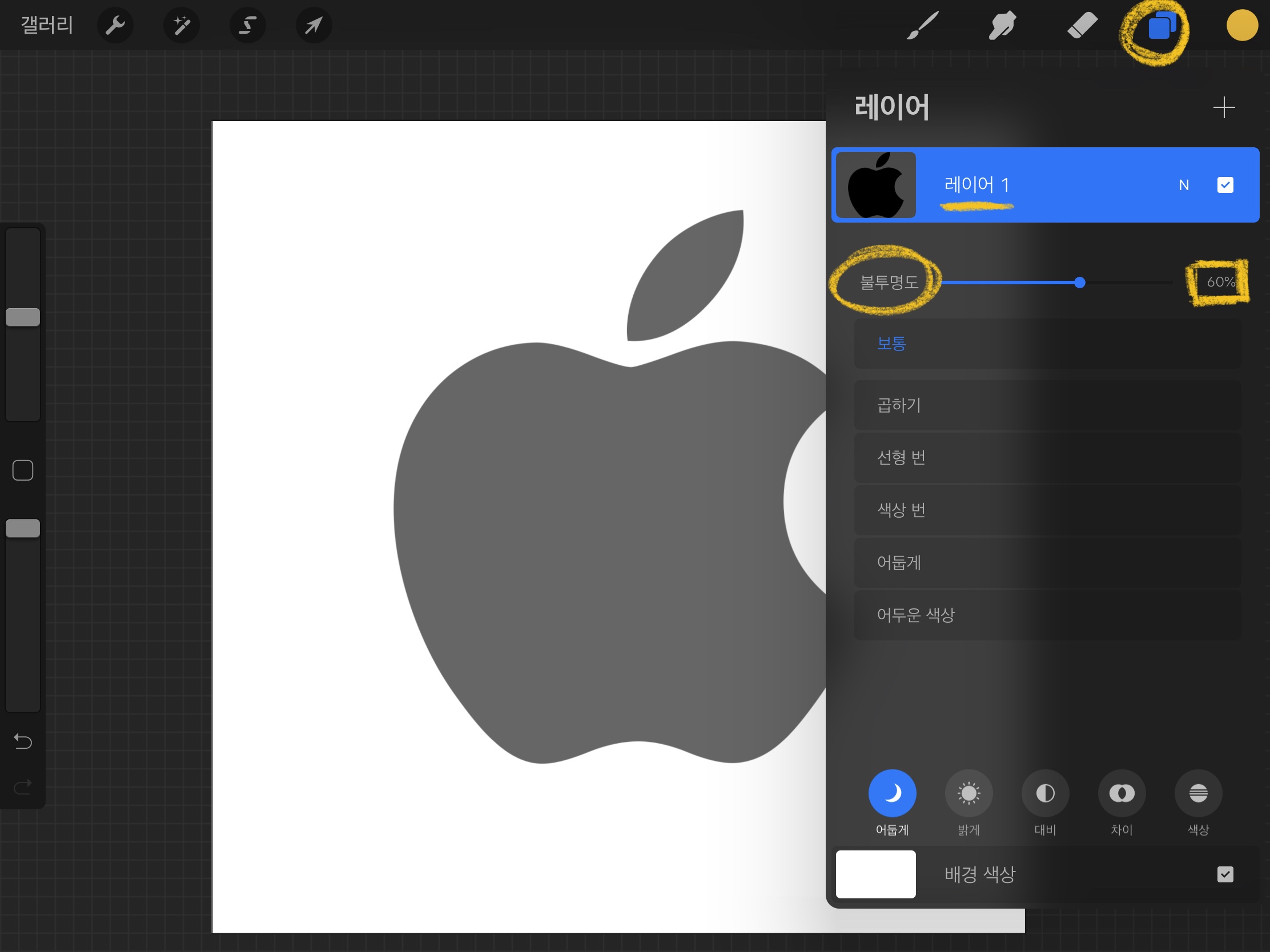Select the Smudge finger tool
1270x952 pixels.
tap(1002, 25)
